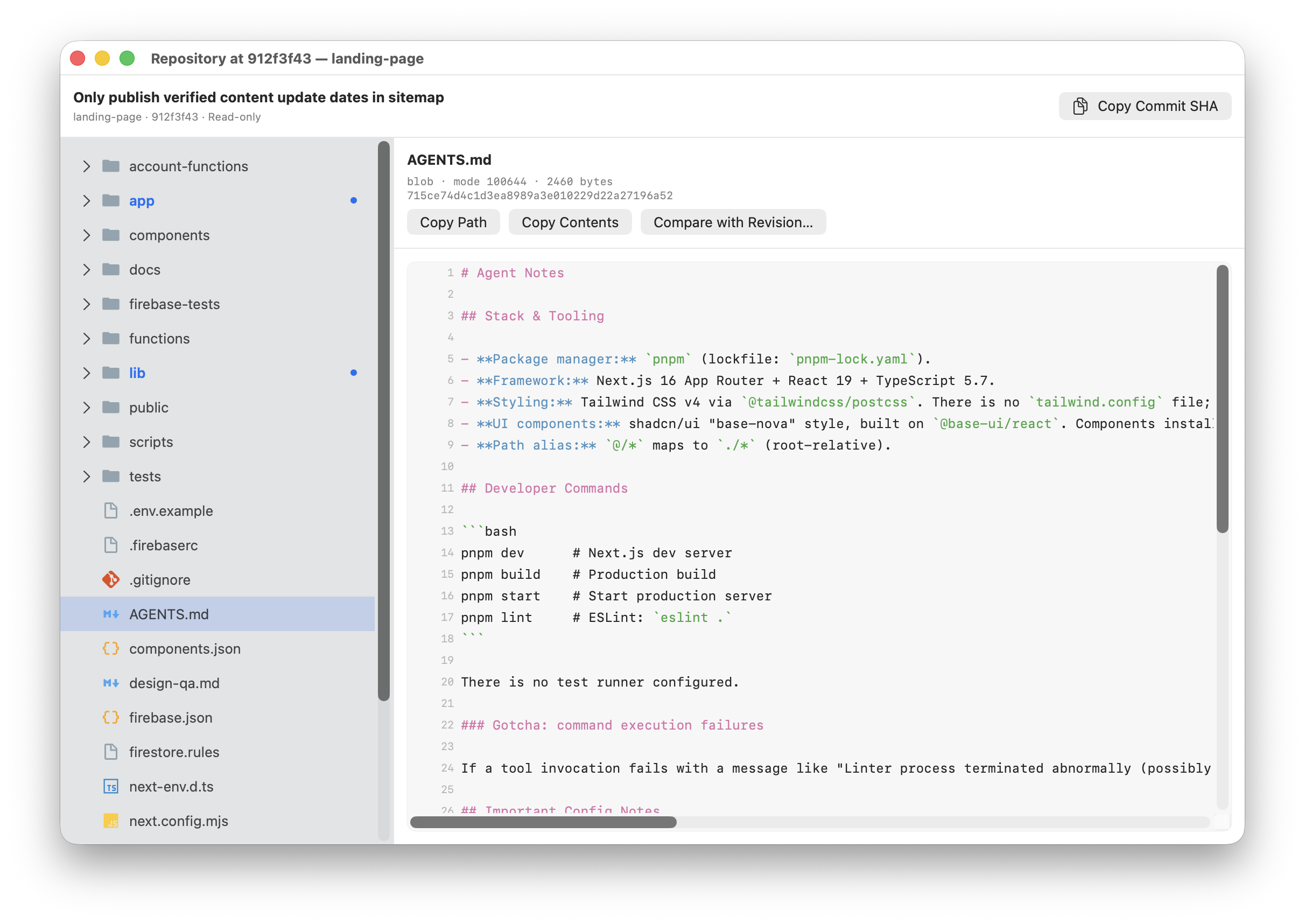Image resolution: width=1305 pixels, height=924 pixels.
Task: Click the file tree vertical scrollbar
Action: click(384, 421)
